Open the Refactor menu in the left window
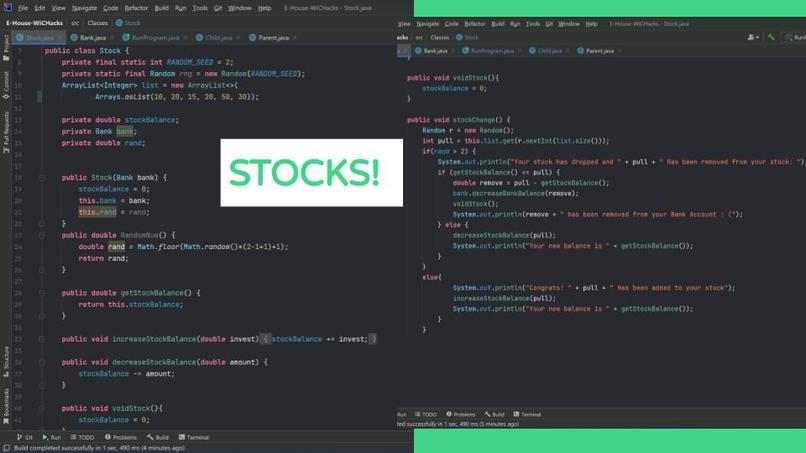Screen dimensions: 806x453 [x=136, y=8]
